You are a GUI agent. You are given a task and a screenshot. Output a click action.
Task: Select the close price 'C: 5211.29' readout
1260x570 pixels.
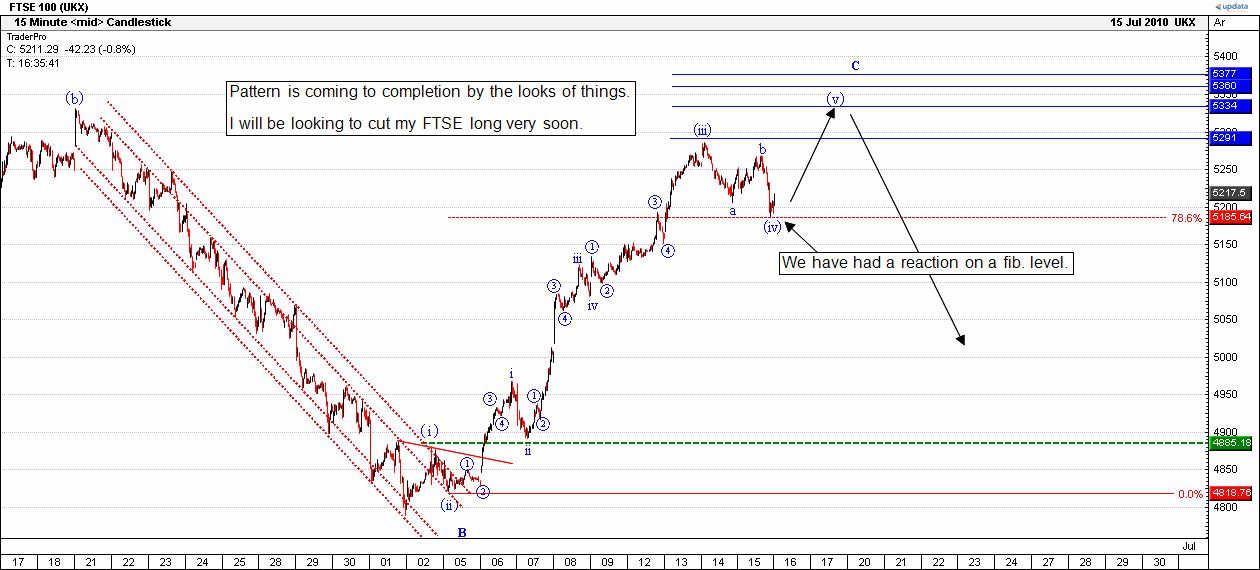click(x=33, y=49)
